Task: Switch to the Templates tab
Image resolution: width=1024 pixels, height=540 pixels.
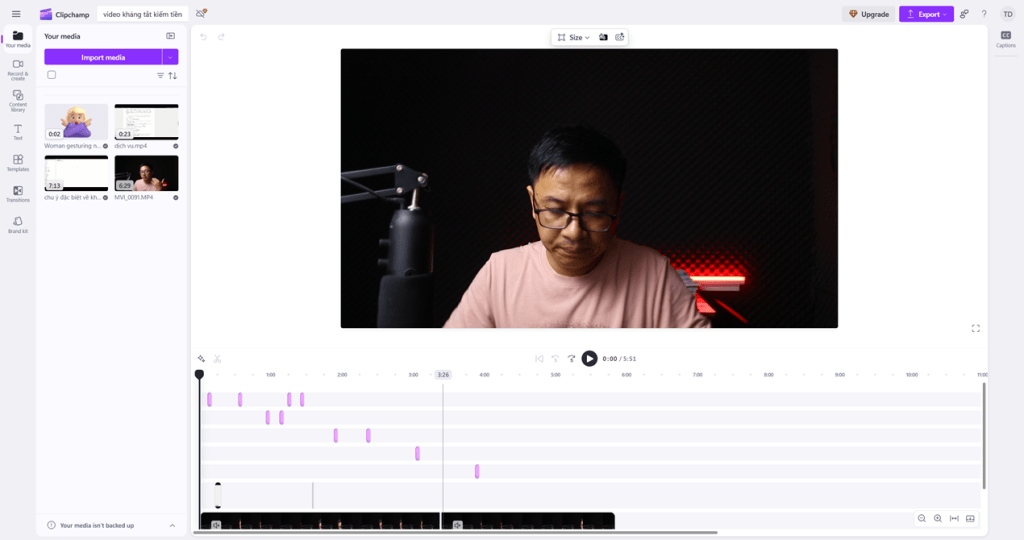Action: pos(17,162)
